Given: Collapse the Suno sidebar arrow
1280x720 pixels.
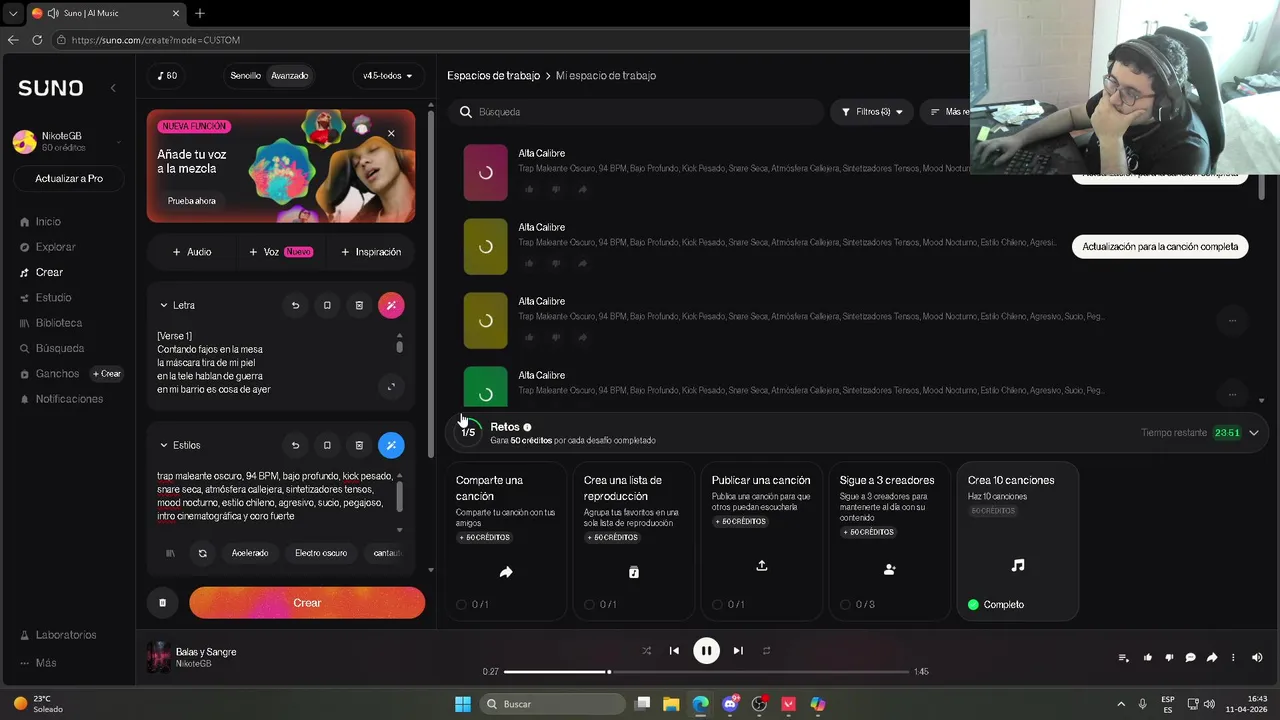Looking at the screenshot, I should [113, 88].
